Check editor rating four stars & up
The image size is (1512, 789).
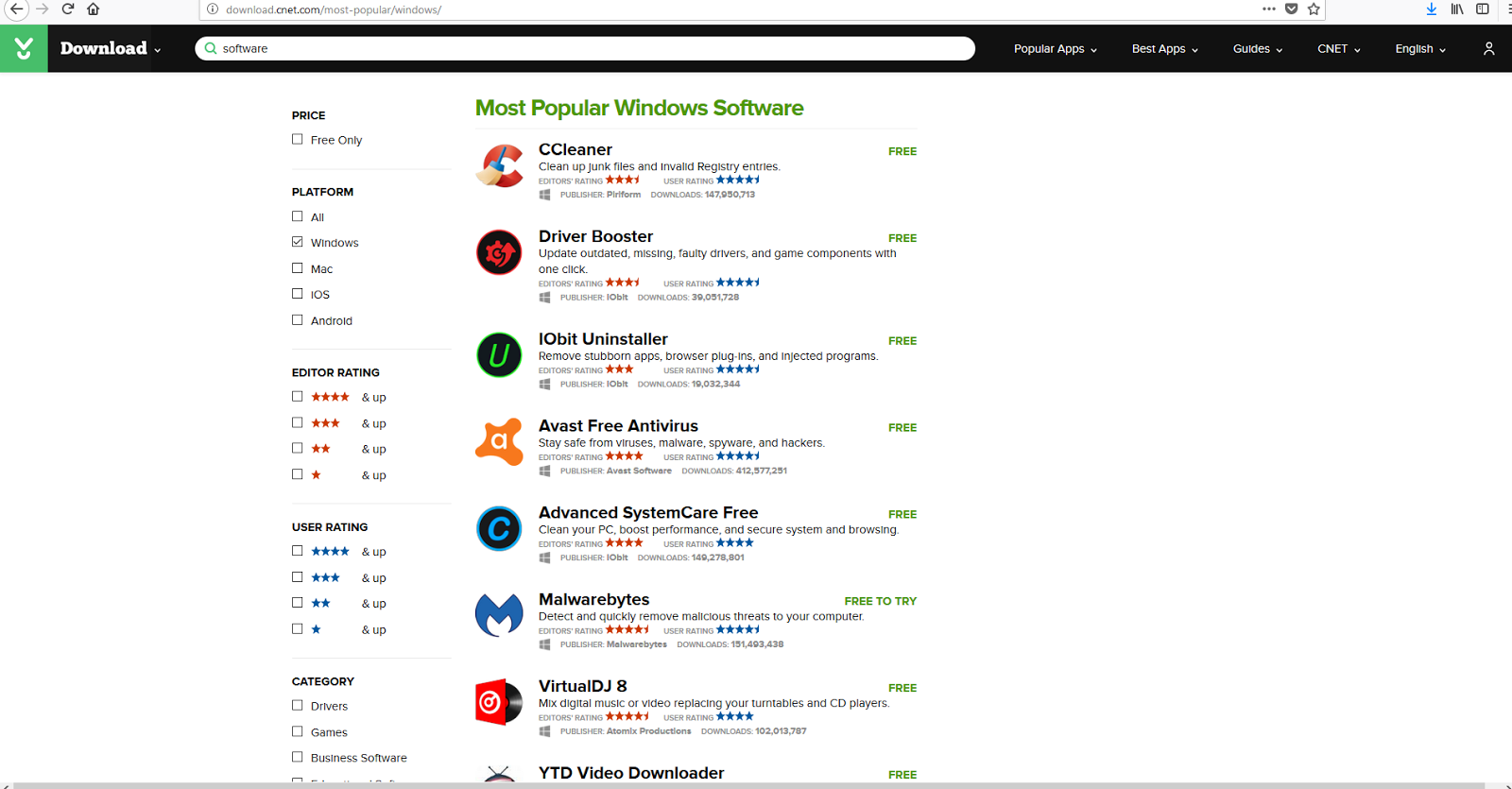pos(298,397)
